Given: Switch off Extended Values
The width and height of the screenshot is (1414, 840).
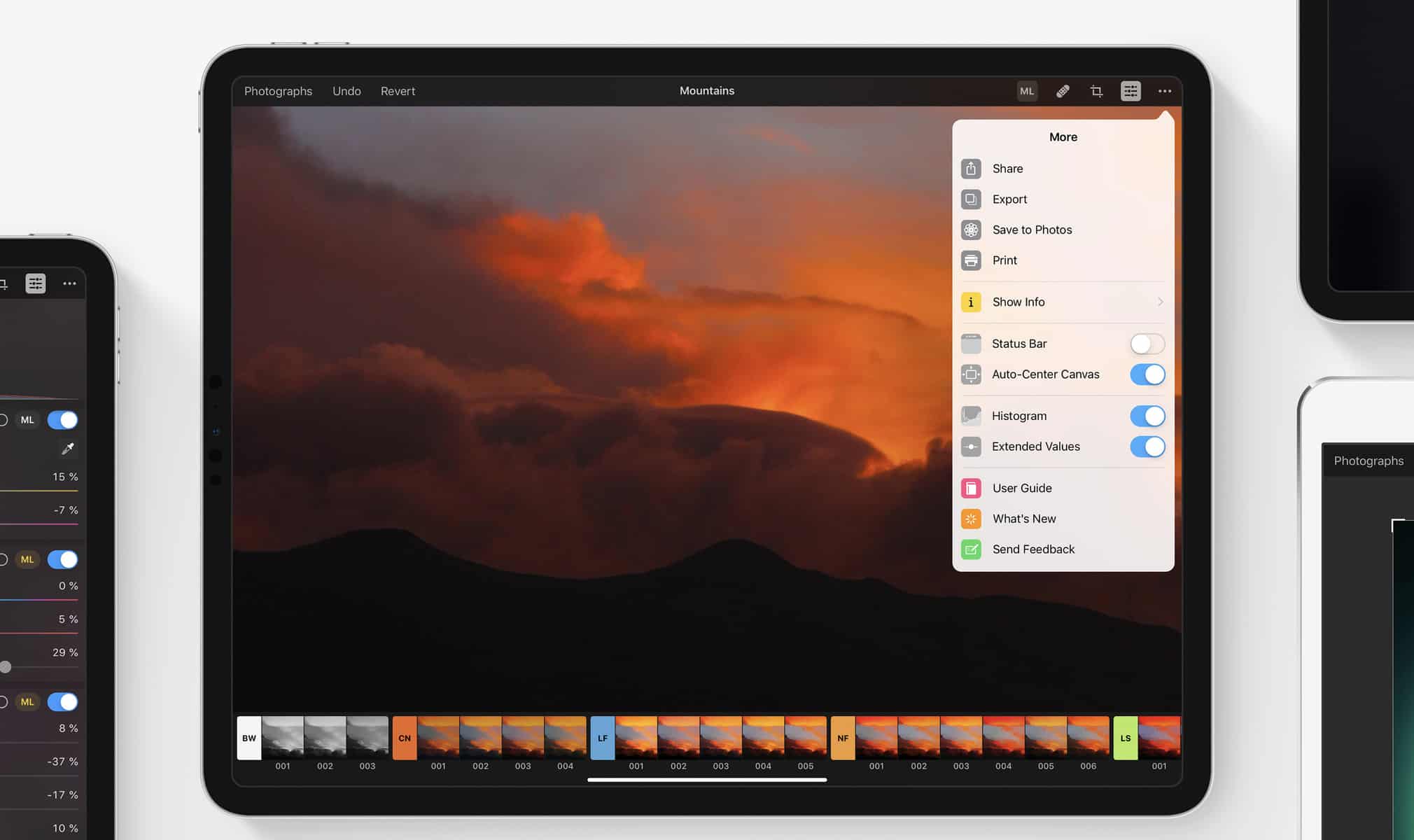Looking at the screenshot, I should pyautogui.click(x=1147, y=447).
